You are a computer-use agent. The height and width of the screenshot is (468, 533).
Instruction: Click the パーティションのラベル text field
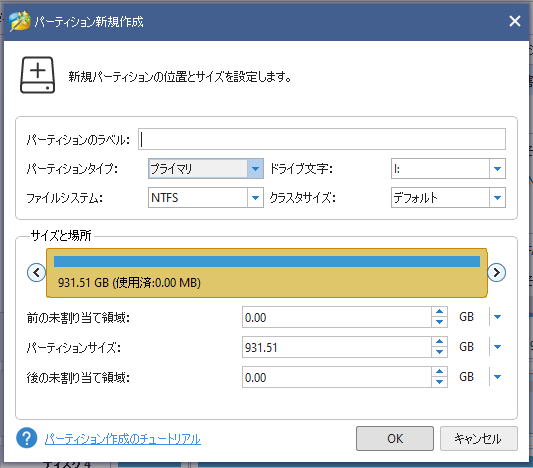tap(322, 139)
